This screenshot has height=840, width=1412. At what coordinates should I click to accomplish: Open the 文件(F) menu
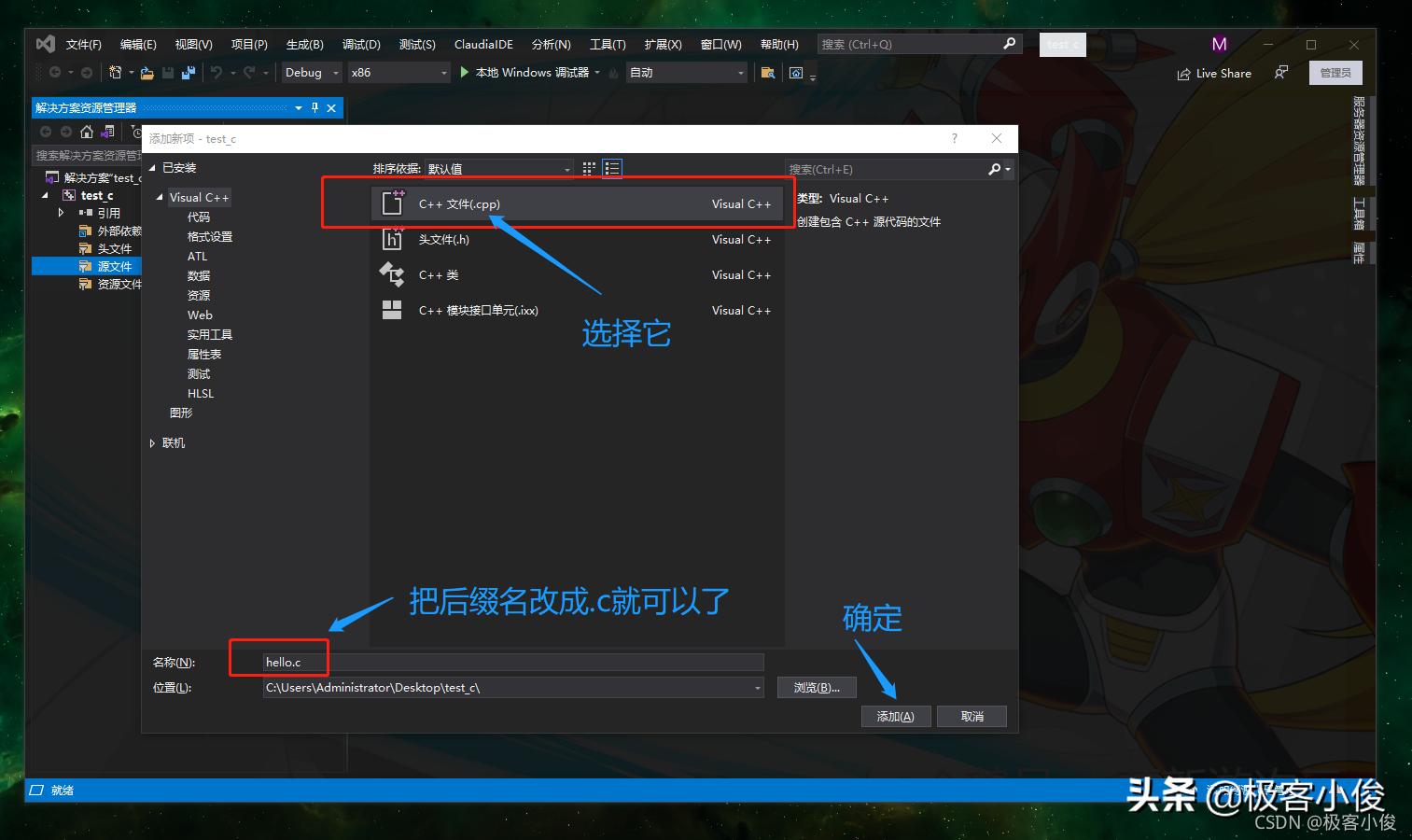[x=84, y=44]
